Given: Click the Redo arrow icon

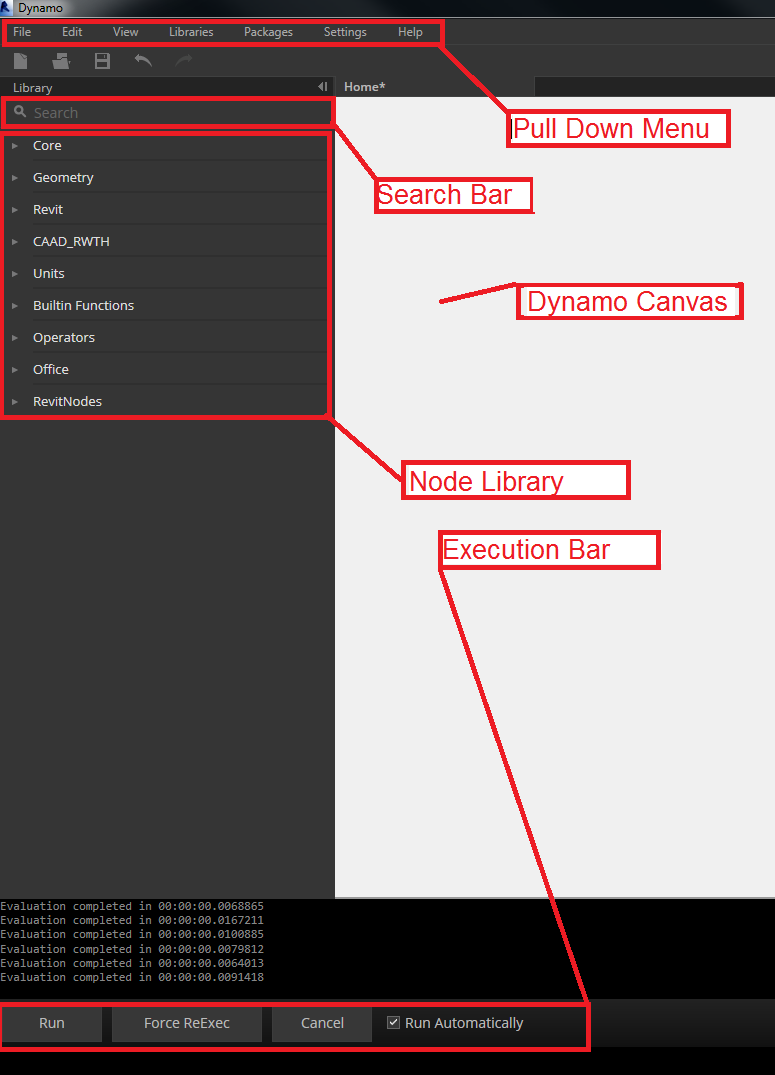Looking at the screenshot, I should 184,61.
